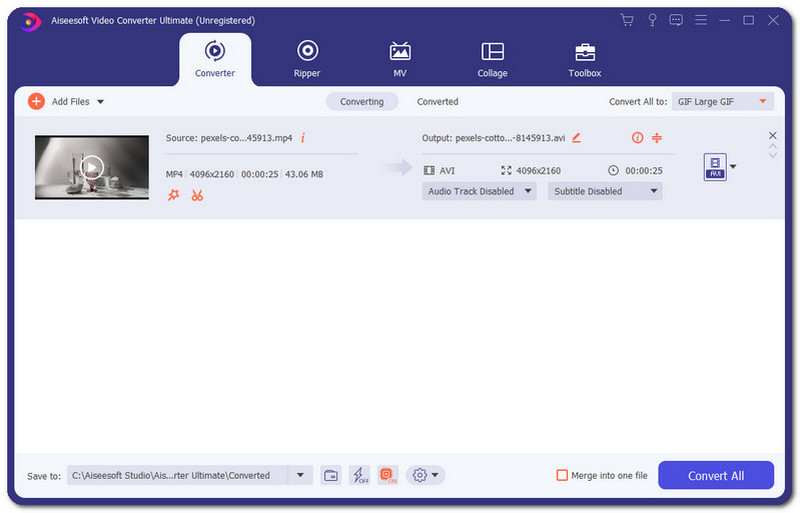Maximize the application window

tap(748, 20)
